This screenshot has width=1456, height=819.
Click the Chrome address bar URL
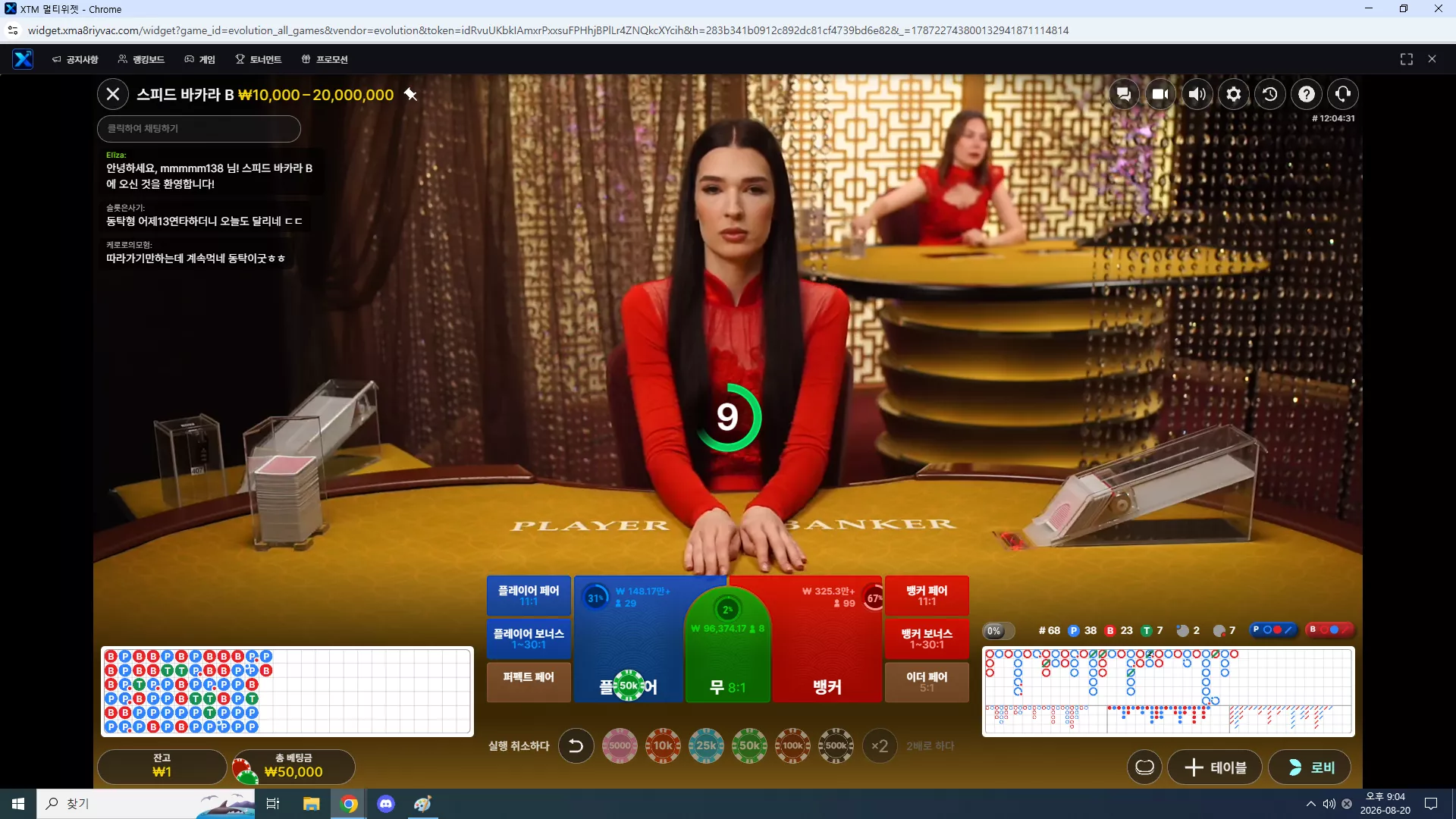point(548,30)
